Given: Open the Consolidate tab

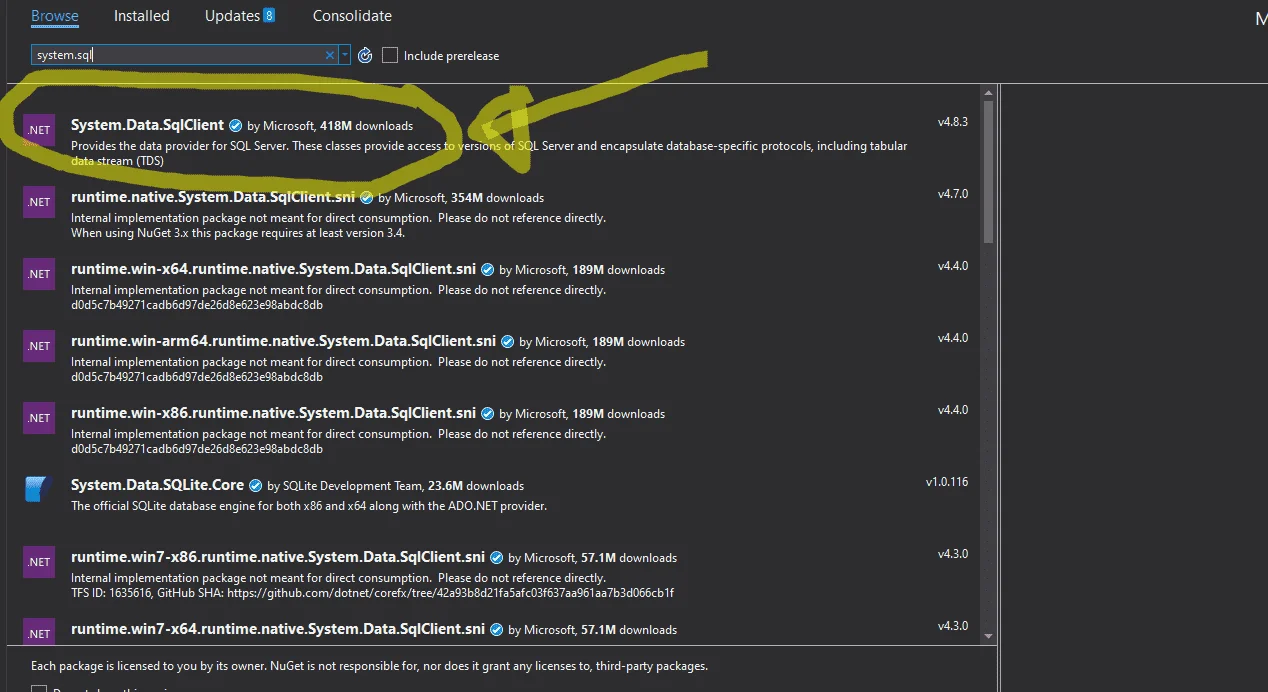Looking at the screenshot, I should click(352, 16).
